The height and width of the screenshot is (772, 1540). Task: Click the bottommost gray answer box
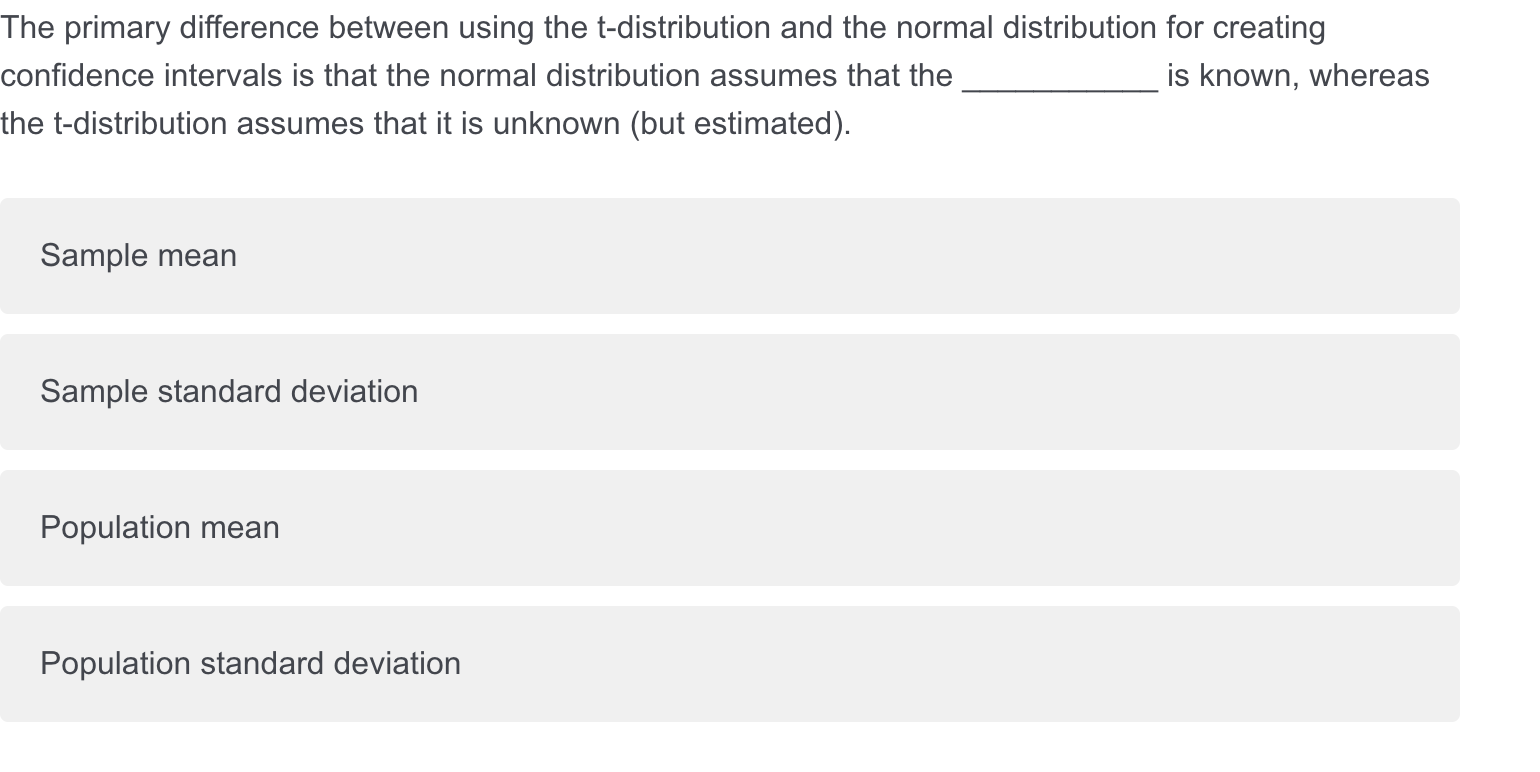[730, 663]
